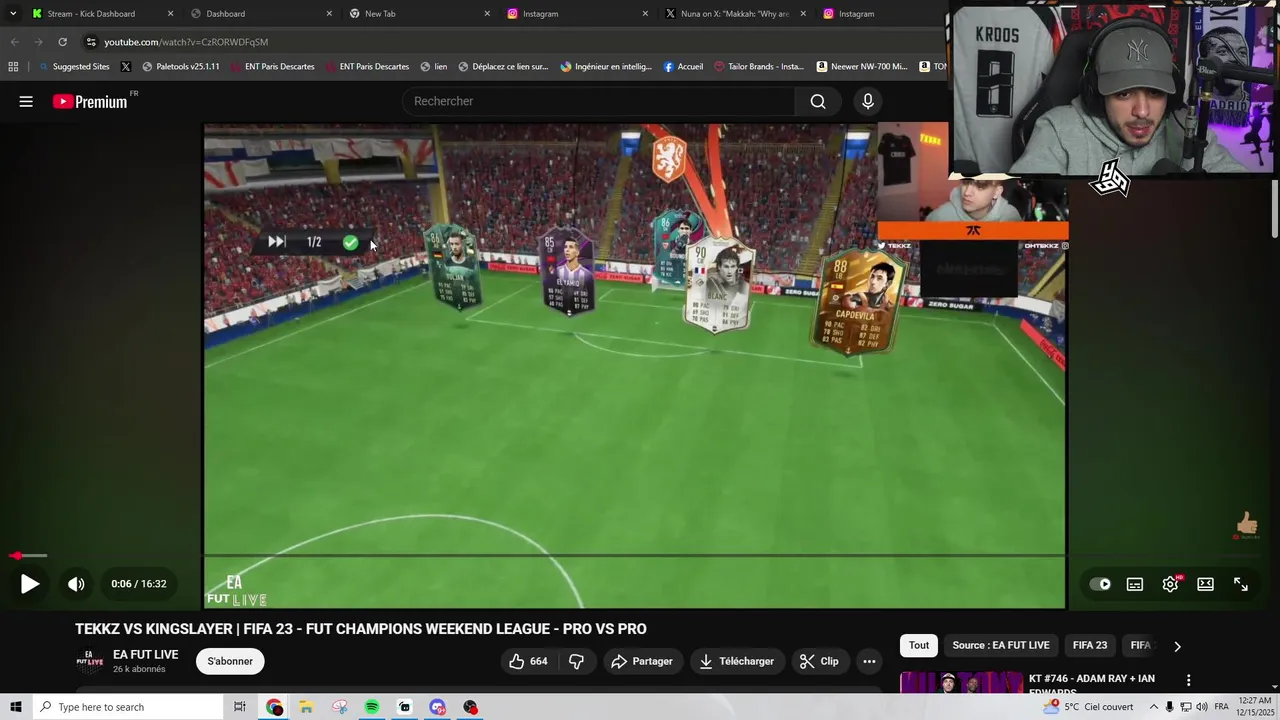The height and width of the screenshot is (720, 1280).
Task: Open the FRA language input indicator
Action: point(1221,707)
